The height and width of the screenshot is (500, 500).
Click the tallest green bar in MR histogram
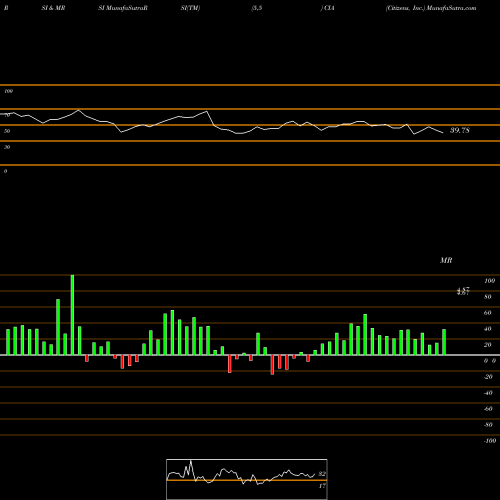click(x=72, y=315)
